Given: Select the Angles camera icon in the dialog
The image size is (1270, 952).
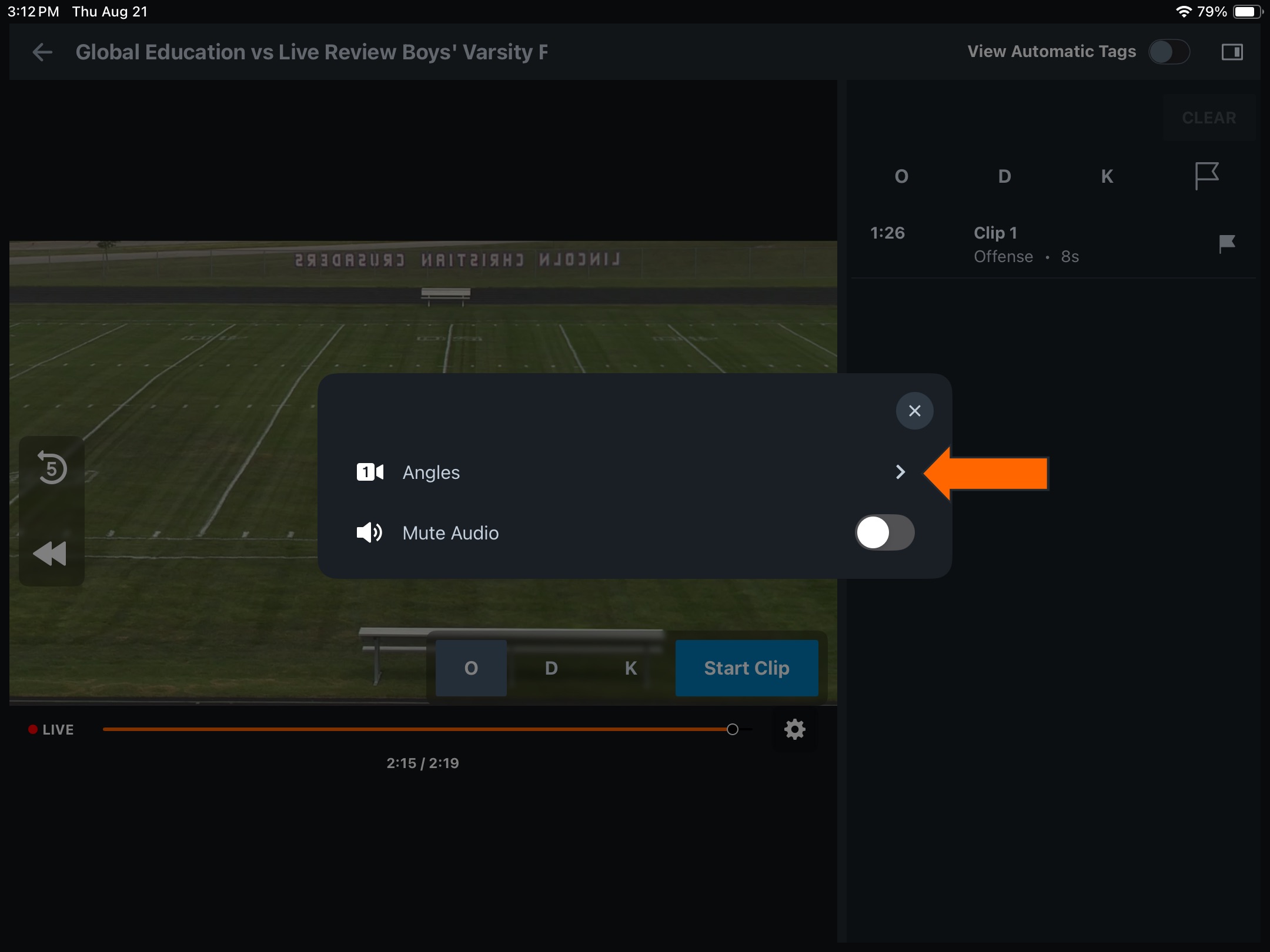Looking at the screenshot, I should pyautogui.click(x=369, y=472).
